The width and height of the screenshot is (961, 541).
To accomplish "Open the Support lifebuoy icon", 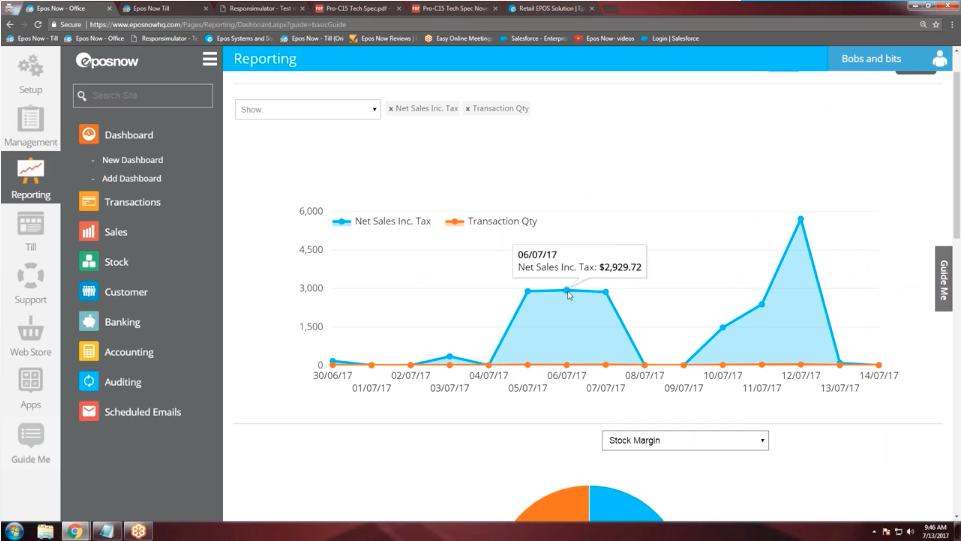I will tap(30, 276).
